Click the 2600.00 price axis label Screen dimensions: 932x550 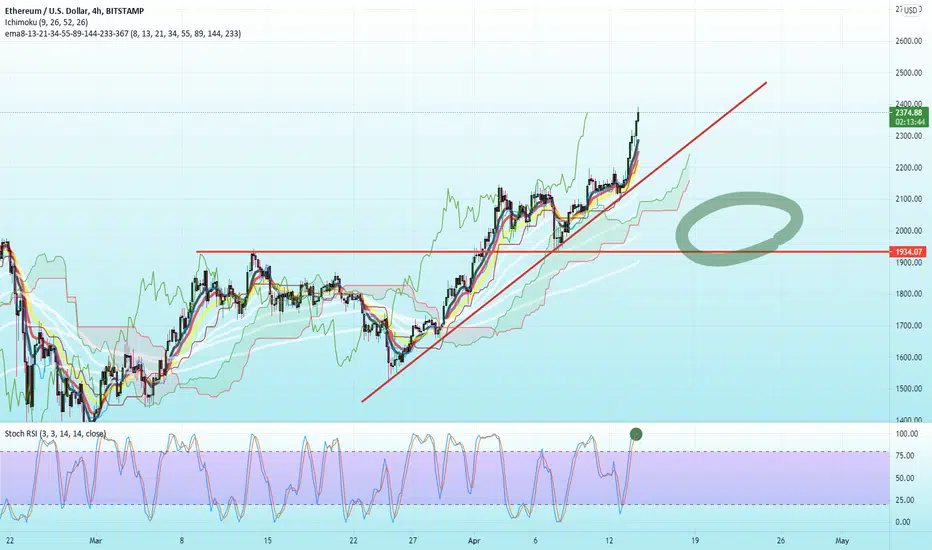[909, 41]
